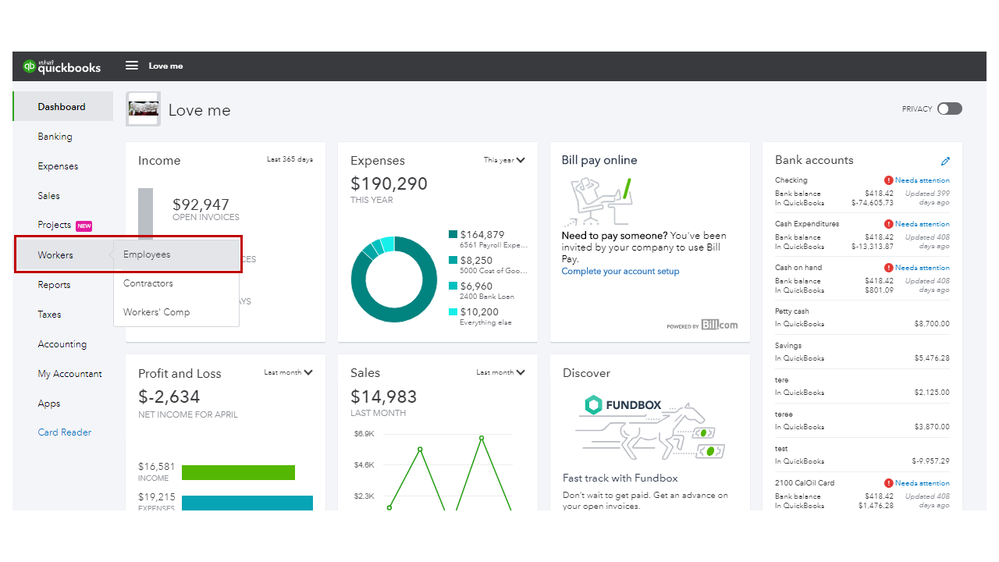999x562 pixels.
Task: Open Expenses This year dropdown
Action: pos(504,160)
